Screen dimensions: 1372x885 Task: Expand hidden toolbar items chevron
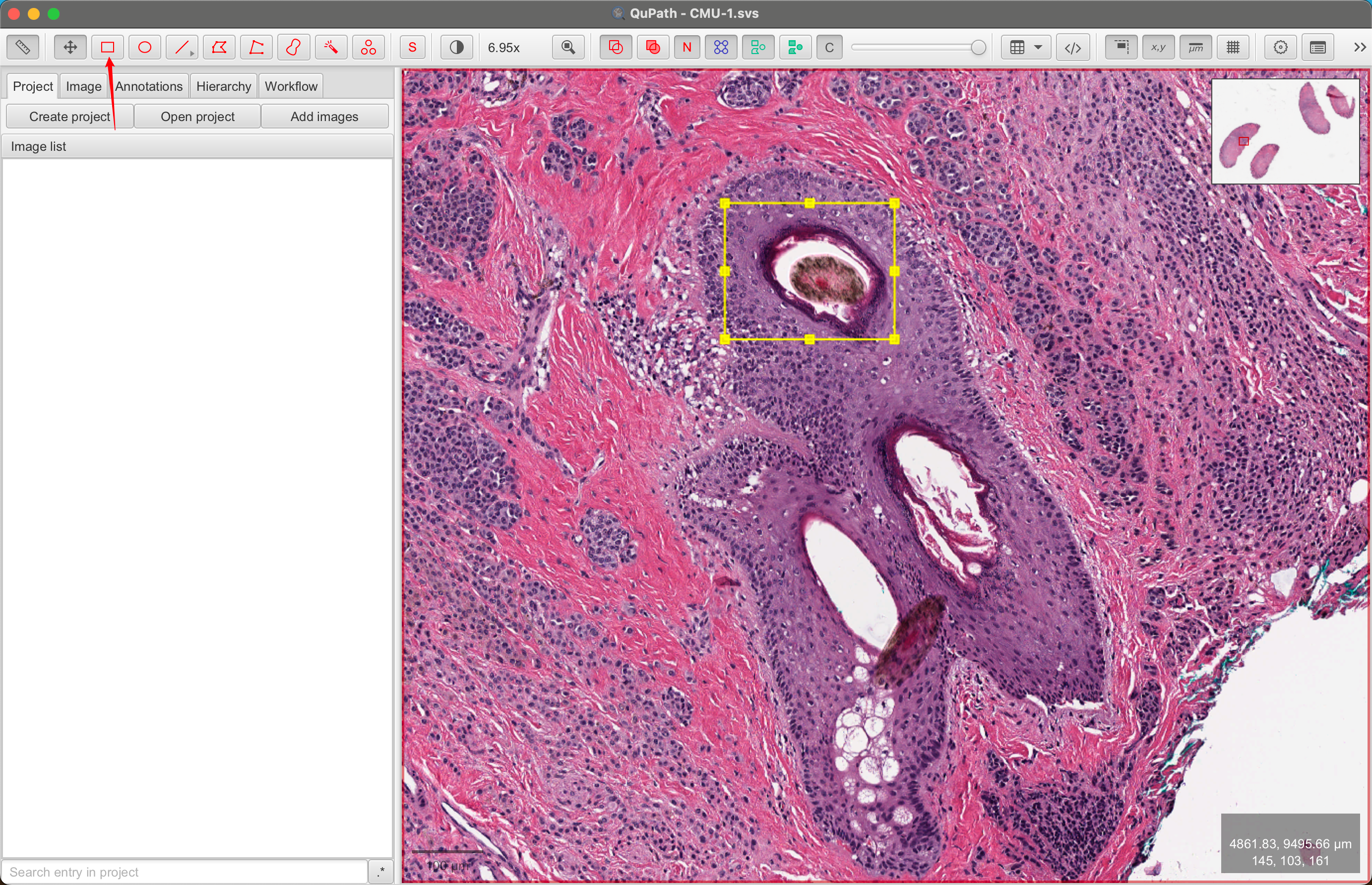coord(1360,47)
